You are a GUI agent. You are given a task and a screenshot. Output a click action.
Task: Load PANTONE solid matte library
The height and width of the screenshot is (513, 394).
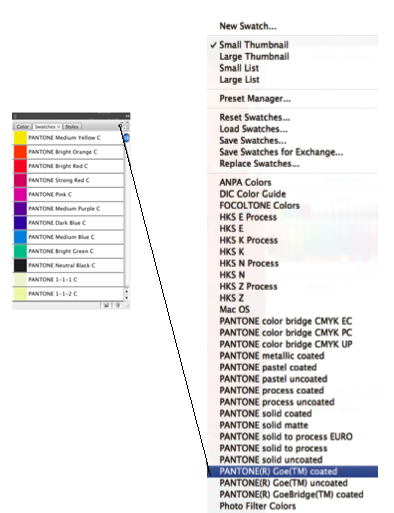[264, 425]
